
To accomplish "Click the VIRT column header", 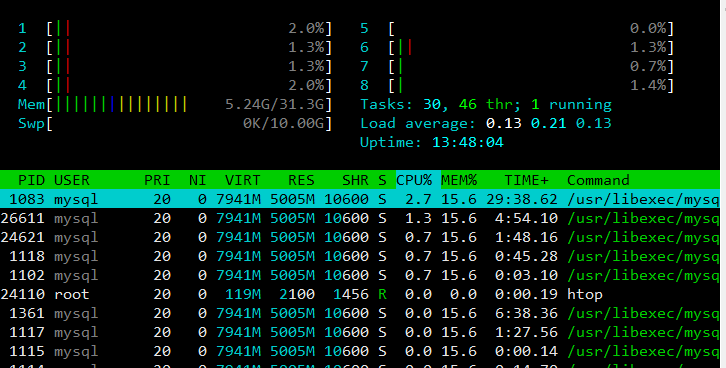I will 243,180.
